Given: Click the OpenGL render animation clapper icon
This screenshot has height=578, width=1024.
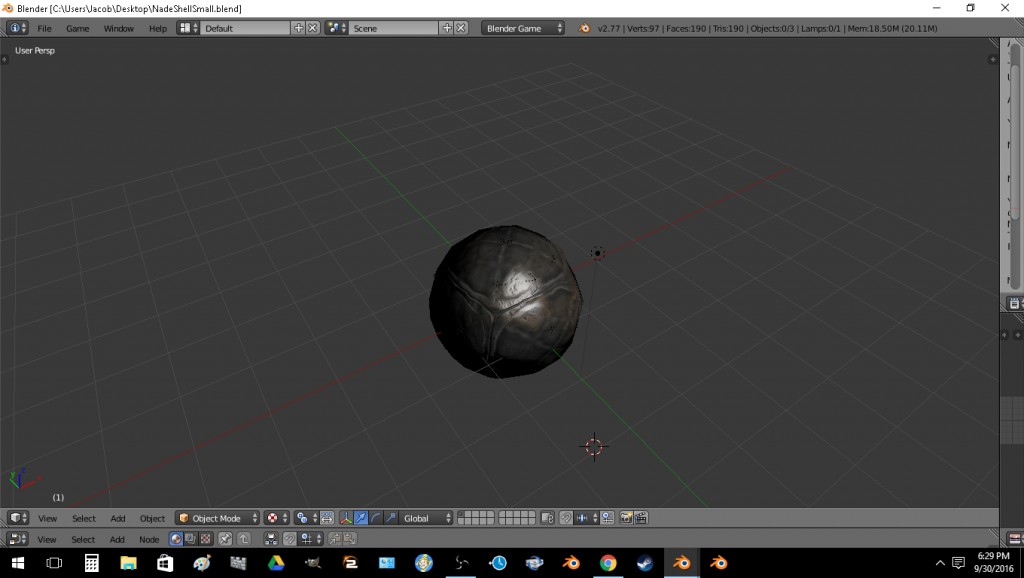Looking at the screenshot, I should (641, 518).
